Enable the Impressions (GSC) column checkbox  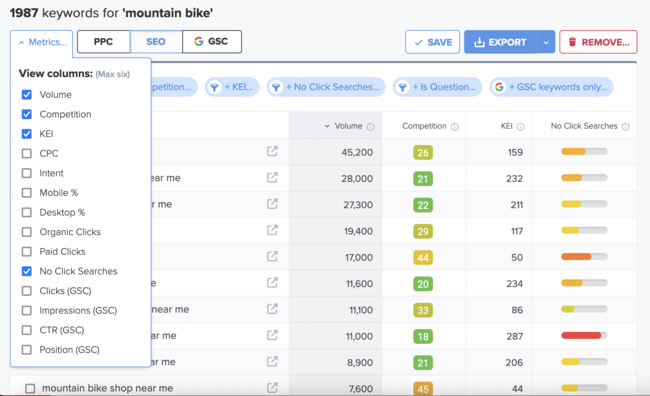pos(27,310)
